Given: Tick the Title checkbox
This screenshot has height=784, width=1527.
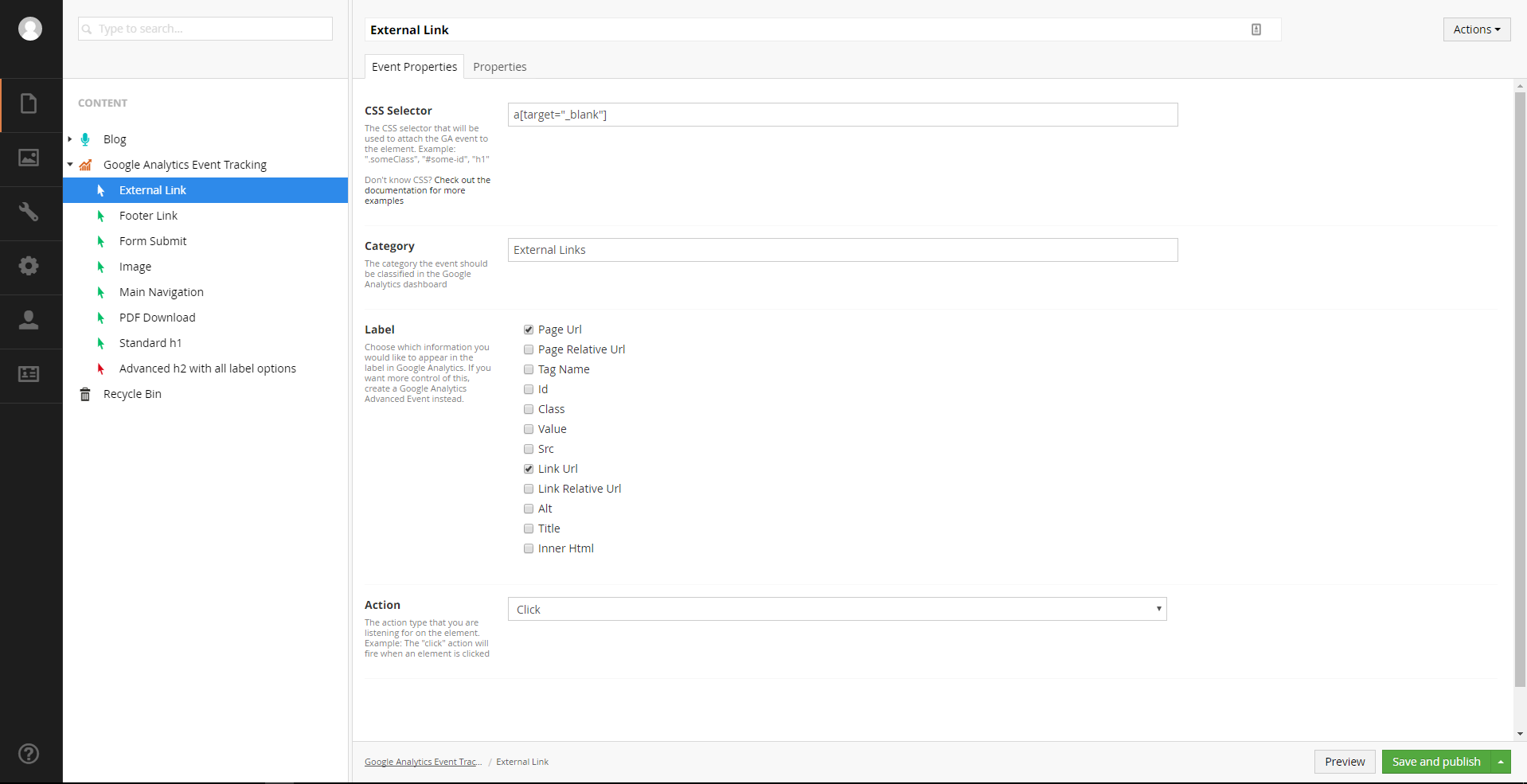Looking at the screenshot, I should pos(529,529).
